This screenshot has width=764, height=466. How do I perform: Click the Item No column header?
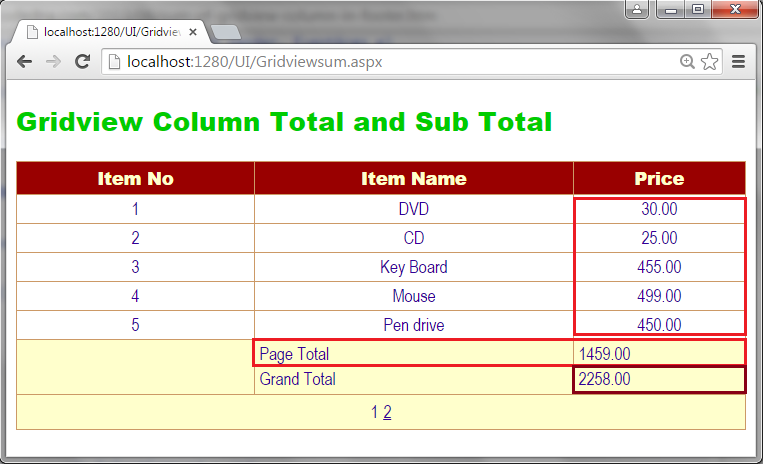135,178
